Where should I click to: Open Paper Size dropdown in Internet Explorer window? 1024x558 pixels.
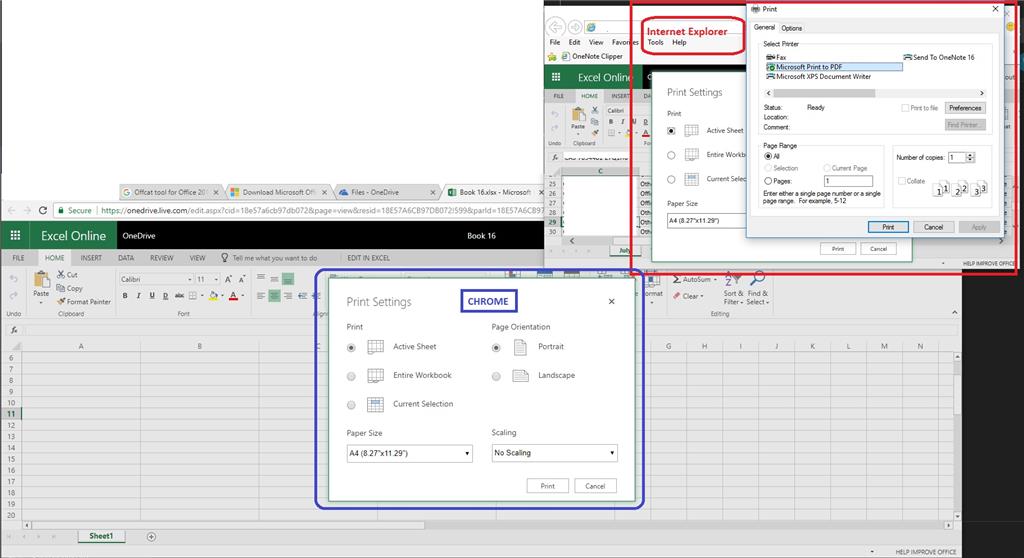pyautogui.click(x=707, y=221)
